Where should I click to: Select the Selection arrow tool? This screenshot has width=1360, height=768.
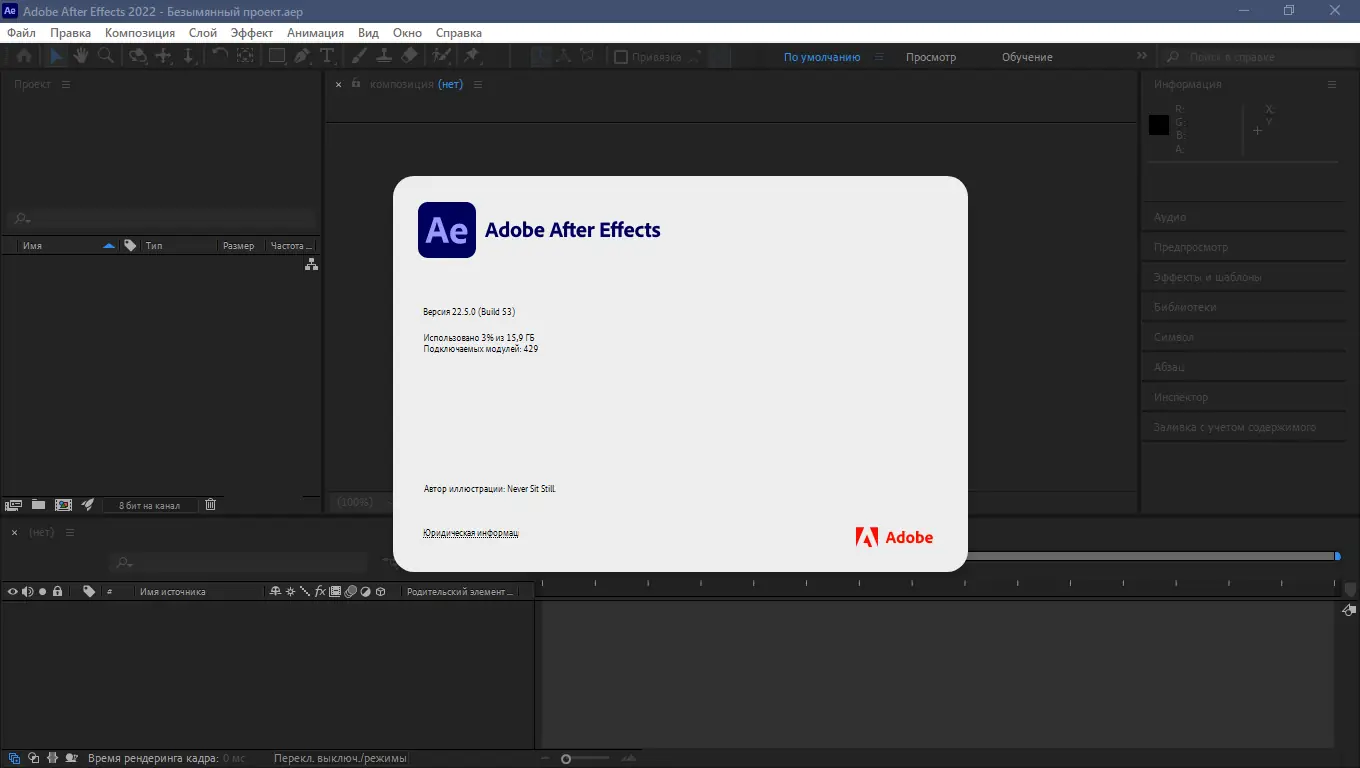click(x=56, y=56)
